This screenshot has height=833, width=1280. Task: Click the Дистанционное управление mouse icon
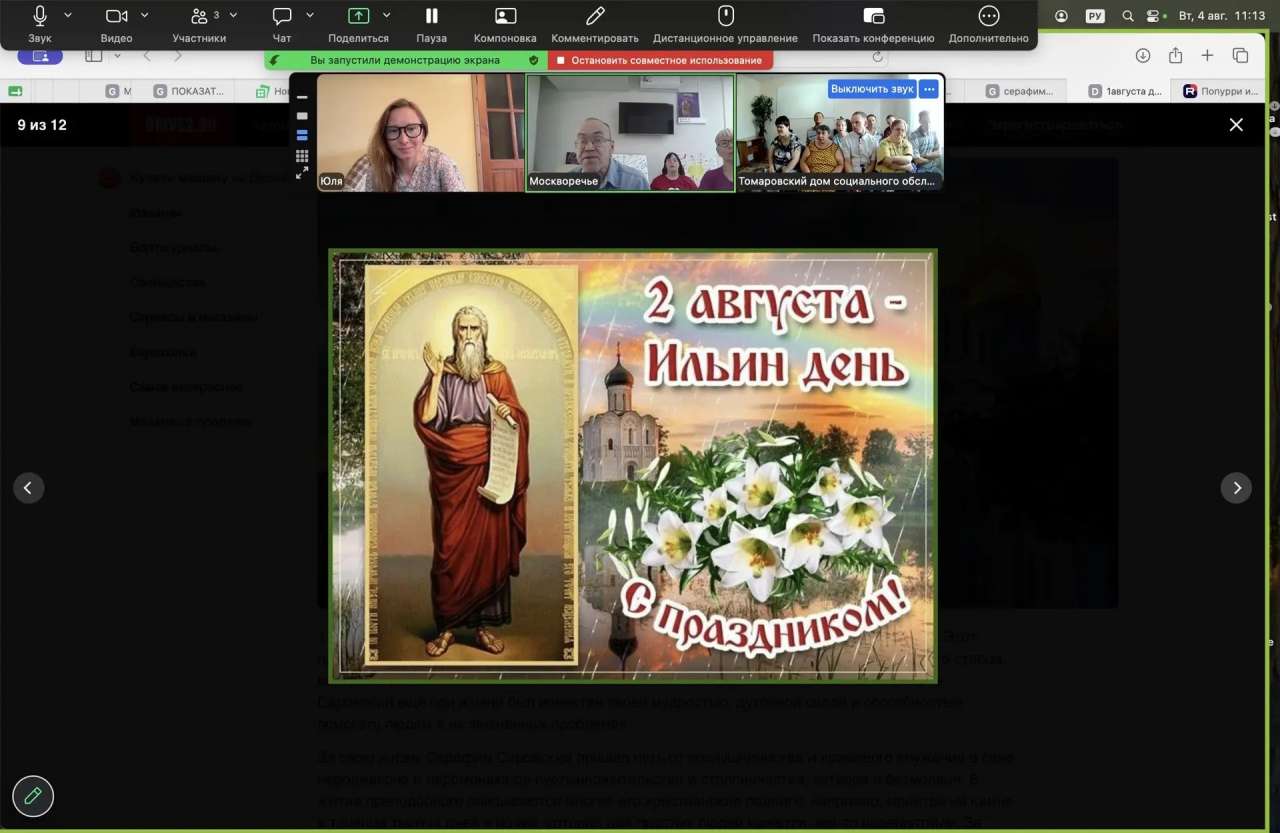click(726, 16)
